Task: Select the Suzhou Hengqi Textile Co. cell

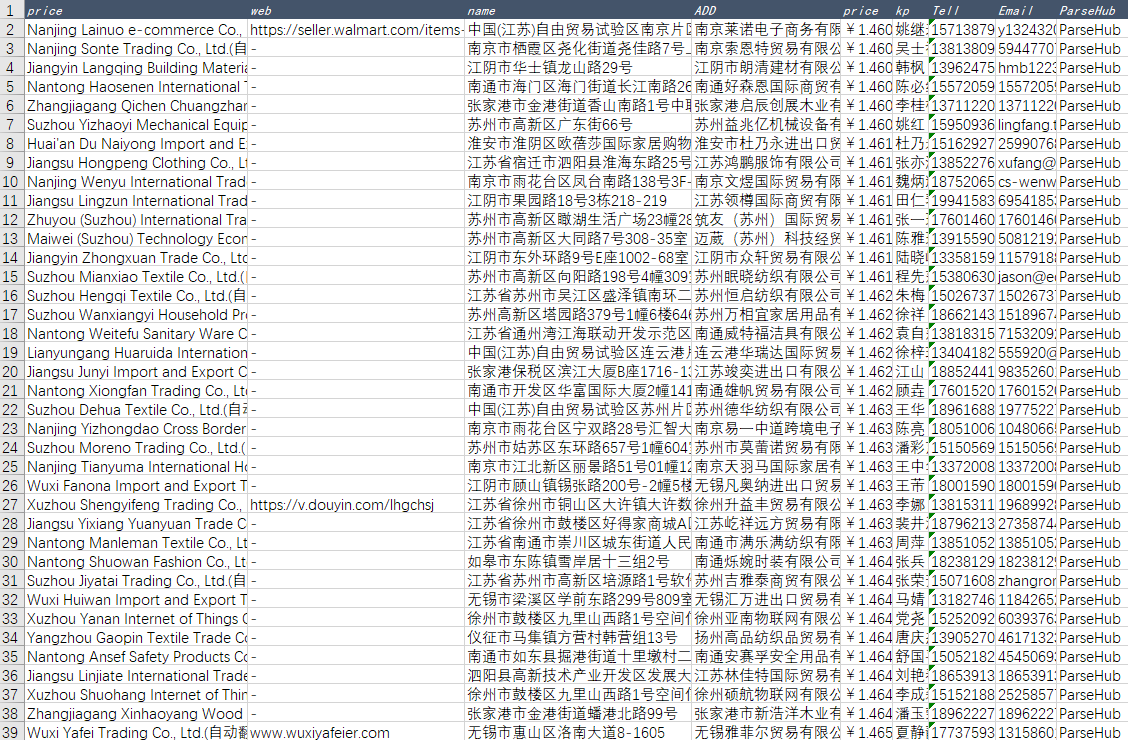Action: [136, 296]
